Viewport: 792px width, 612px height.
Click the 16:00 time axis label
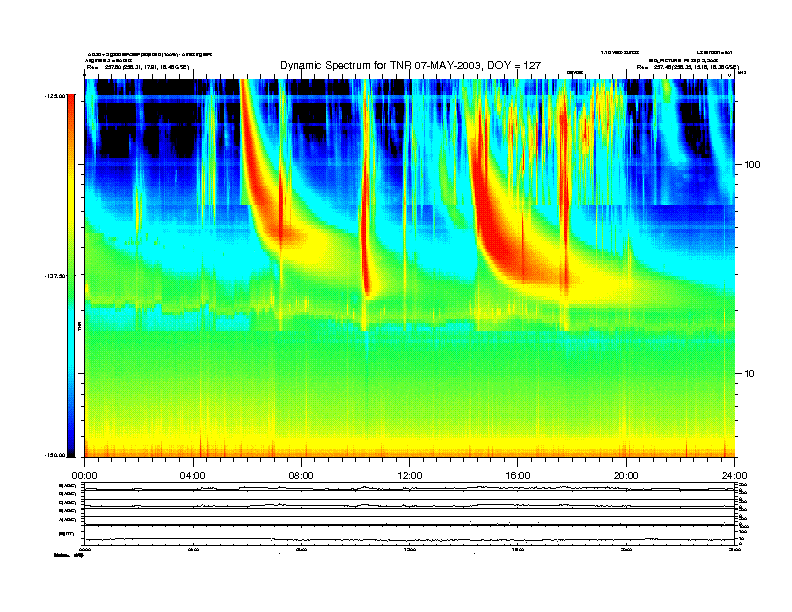click(518, 476)
